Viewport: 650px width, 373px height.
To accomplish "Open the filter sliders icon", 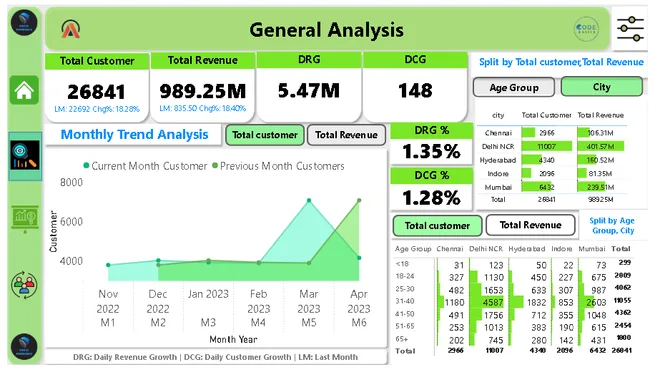I will [630, 29].
